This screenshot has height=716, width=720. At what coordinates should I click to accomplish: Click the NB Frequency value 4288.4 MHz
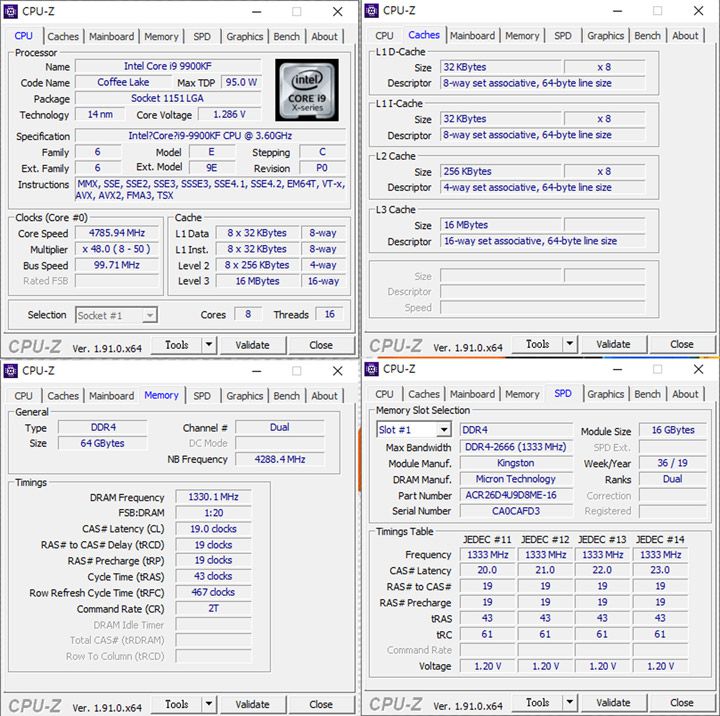coord(280,459)
